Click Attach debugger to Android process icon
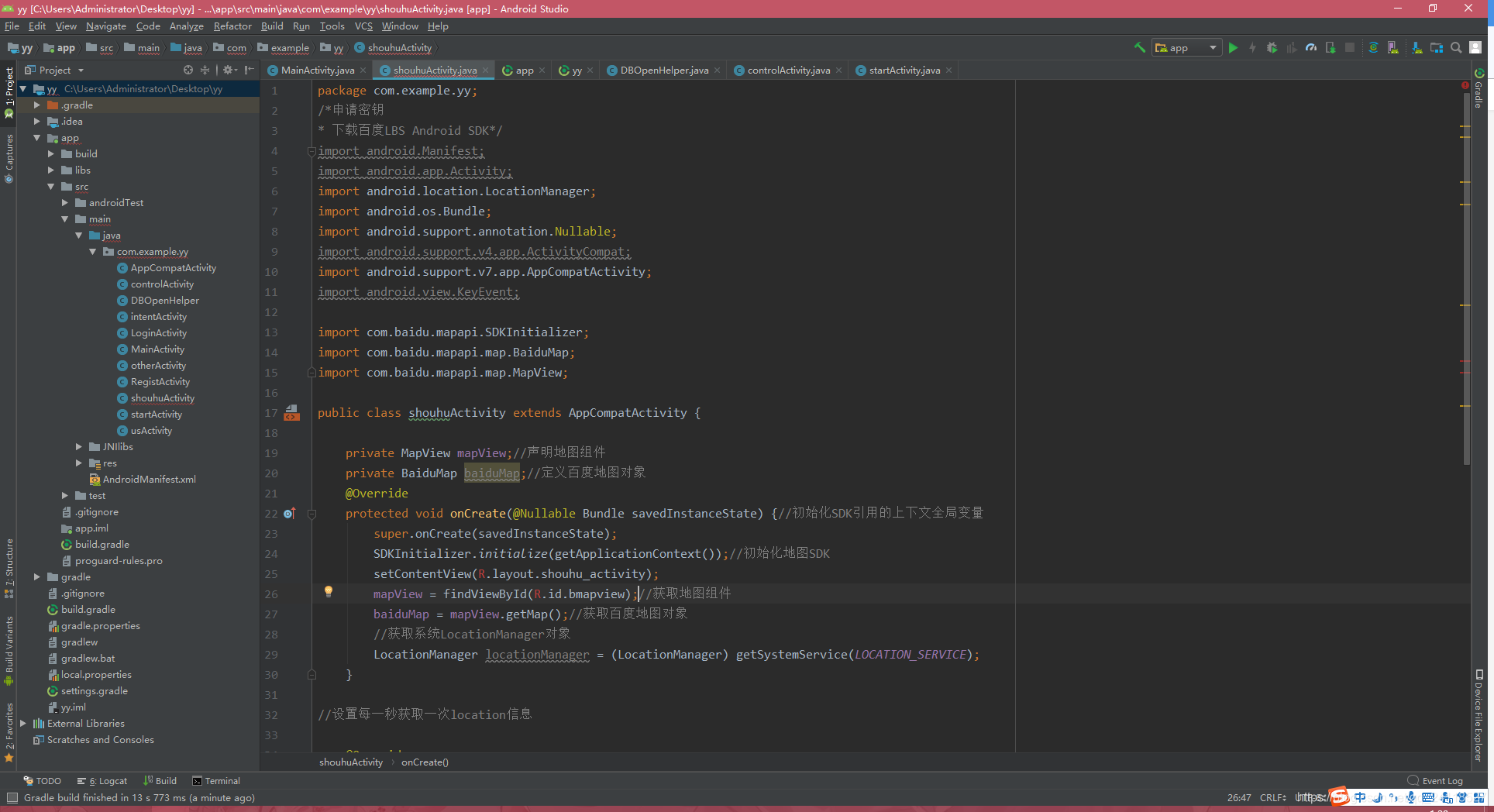Image resolution: width=1494 pixels, height=812 pixels. click(1330, 47)
